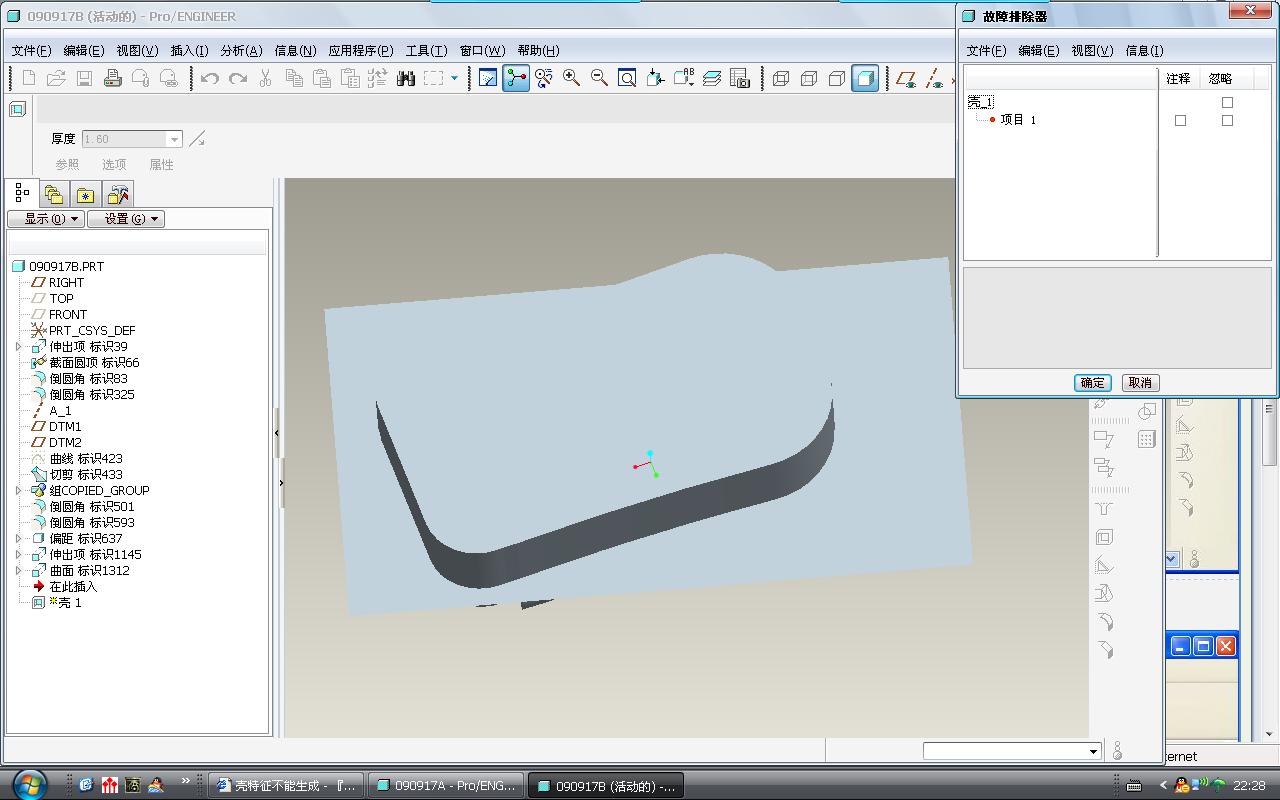1280x800 pixels.
Task: Click the shell feature icon below the toolbar
Action: coord(18,109)
